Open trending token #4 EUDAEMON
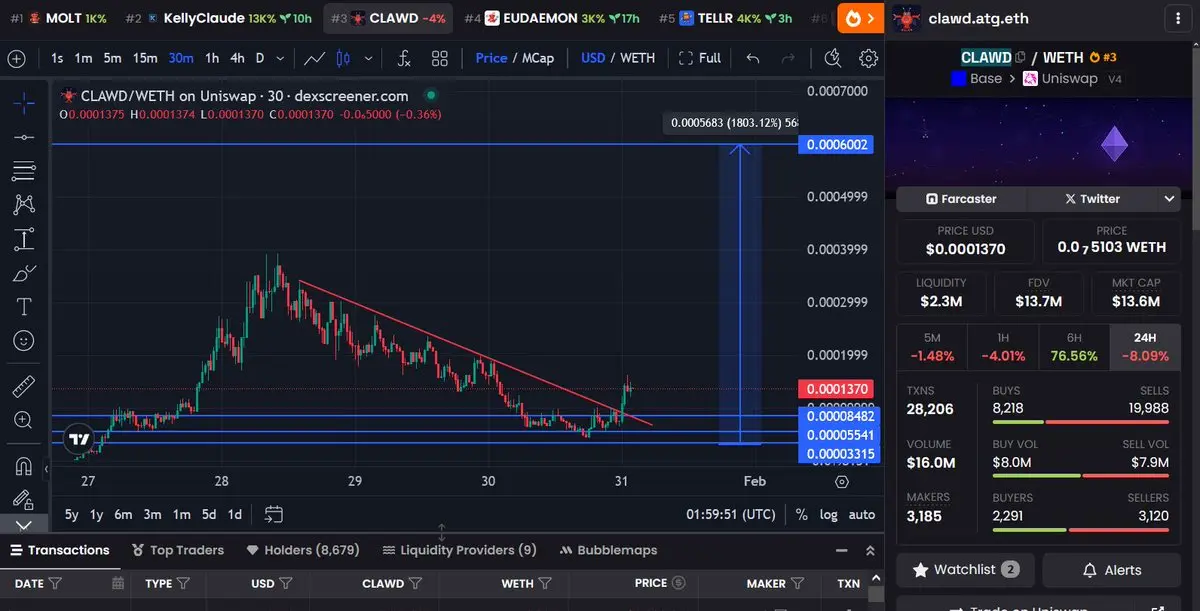The image size is (1200, 611). [x=551, y=18]
